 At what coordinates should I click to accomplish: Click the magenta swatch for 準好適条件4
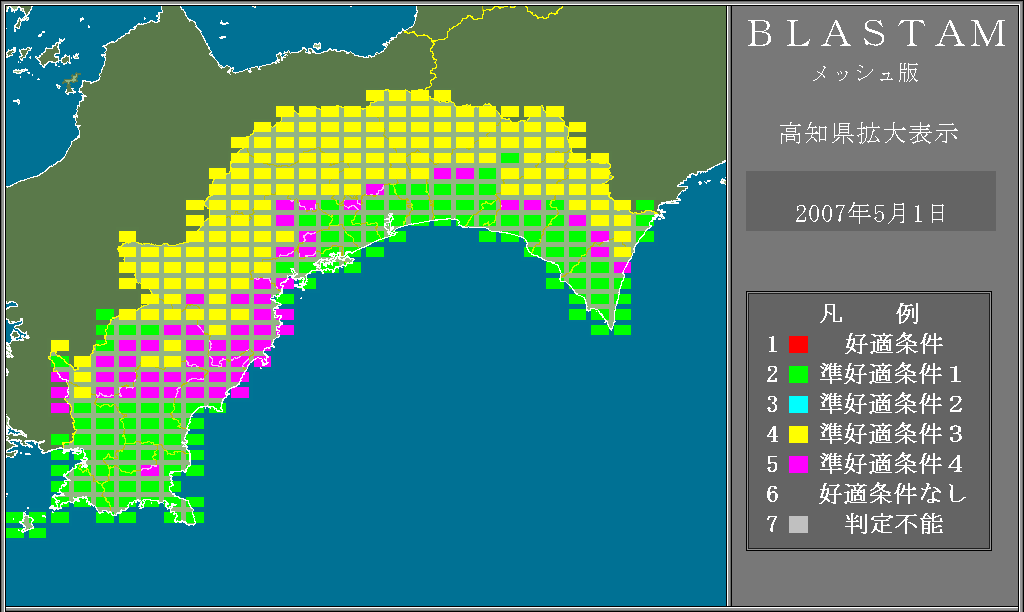click(798, 464)
